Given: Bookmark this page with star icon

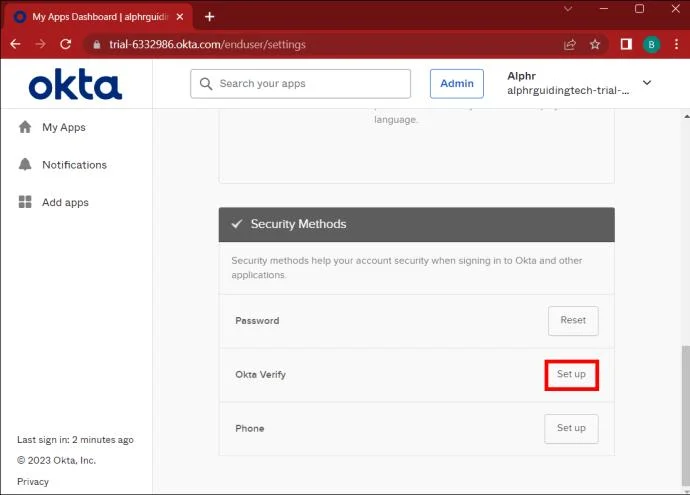Looking at the screenshot, I should (x=595, y=44).
